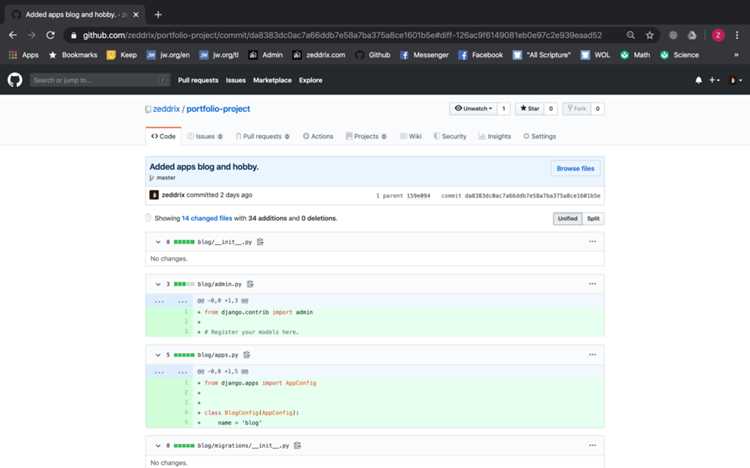Image resolution: width=750 pixels, height=468 pixels.
Task: Open the Github bookmark
Action: point(373,55)
